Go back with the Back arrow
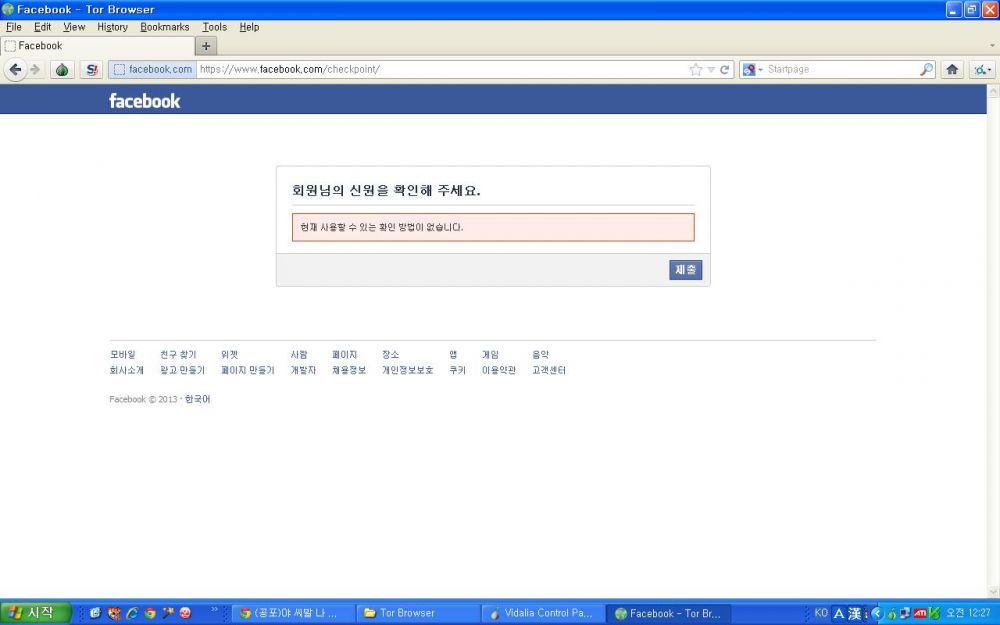The image size is (1000, 625). [15, 70]
